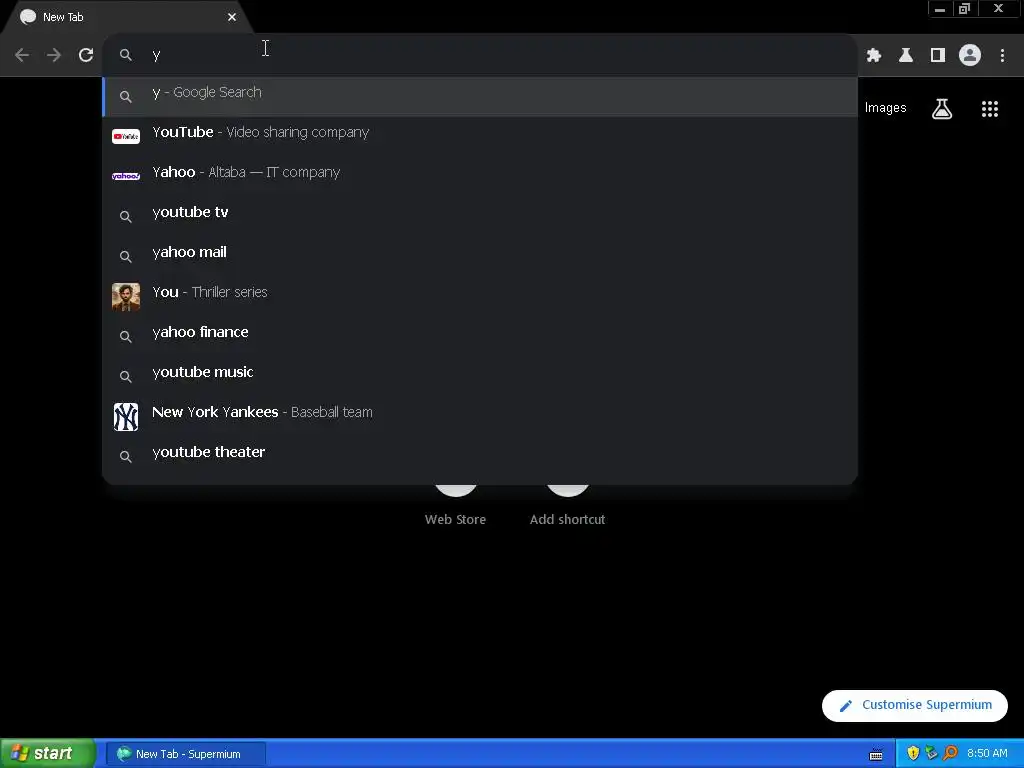Screen dimensions: 1024x768
Task: Open the three-dot browser menu
Action: [x=1002, y=56]
